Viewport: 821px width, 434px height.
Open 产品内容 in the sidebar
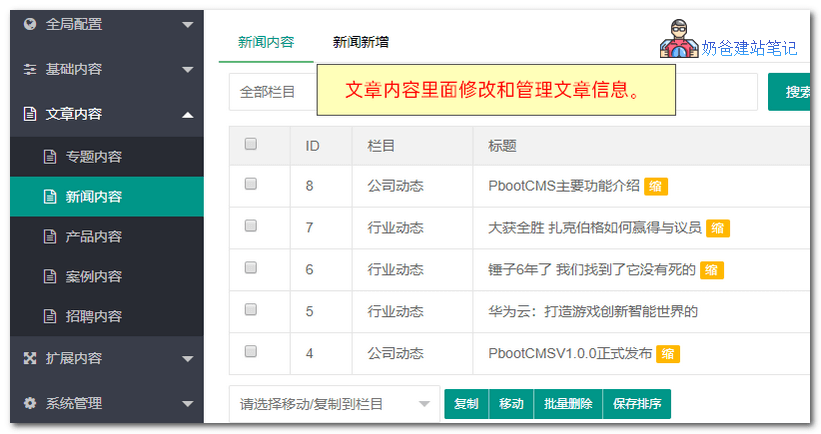pos(107,237)
